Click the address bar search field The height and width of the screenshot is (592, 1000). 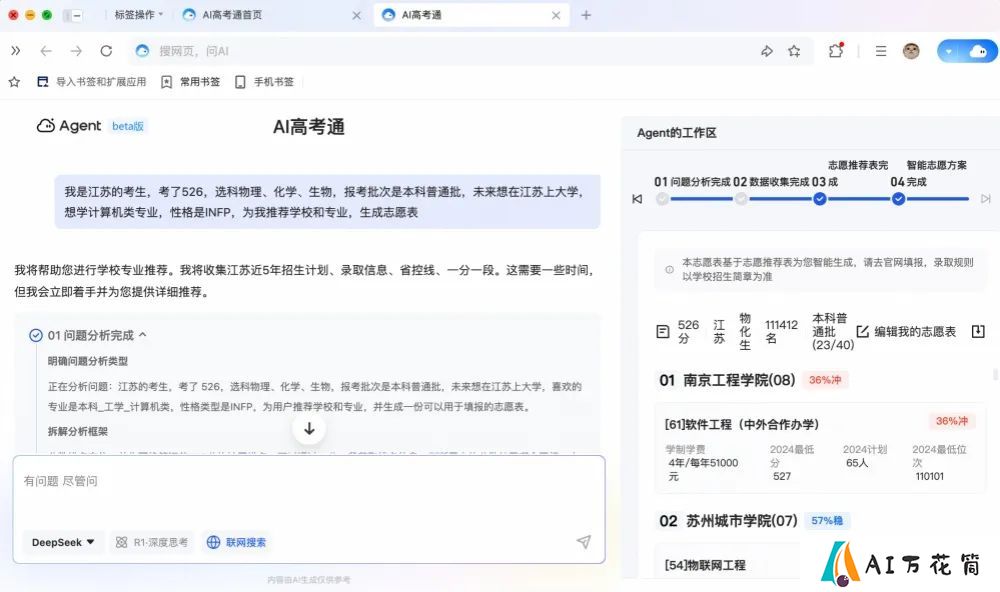446,51
